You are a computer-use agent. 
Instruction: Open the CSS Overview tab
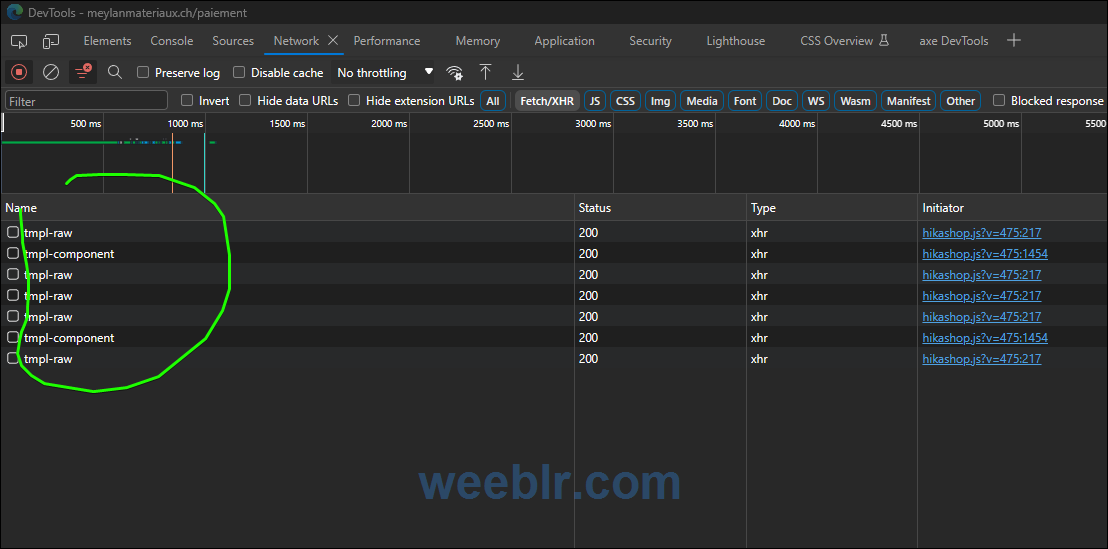tap(844, 41)
